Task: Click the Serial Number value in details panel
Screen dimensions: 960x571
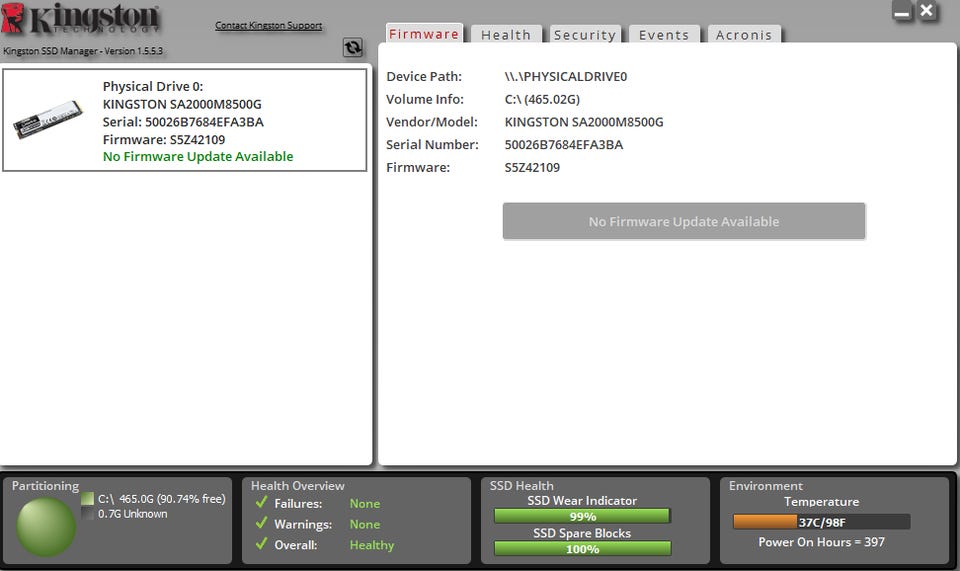Action: click(564, 144)
